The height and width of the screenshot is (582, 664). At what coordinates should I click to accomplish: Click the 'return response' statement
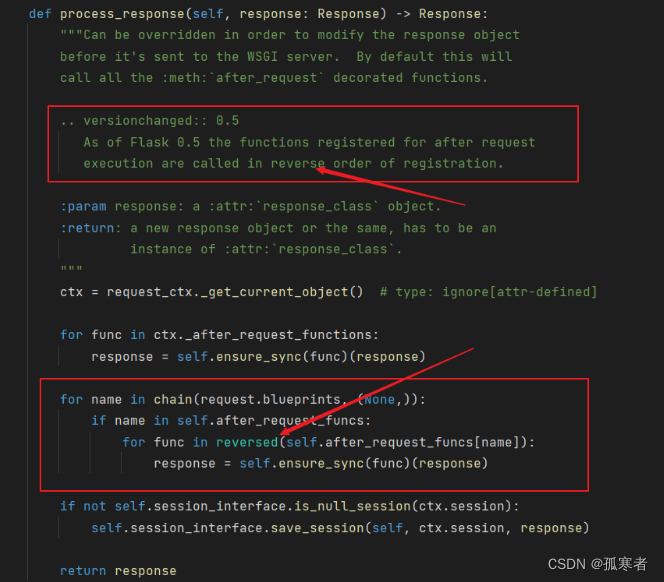click(118, 571)
